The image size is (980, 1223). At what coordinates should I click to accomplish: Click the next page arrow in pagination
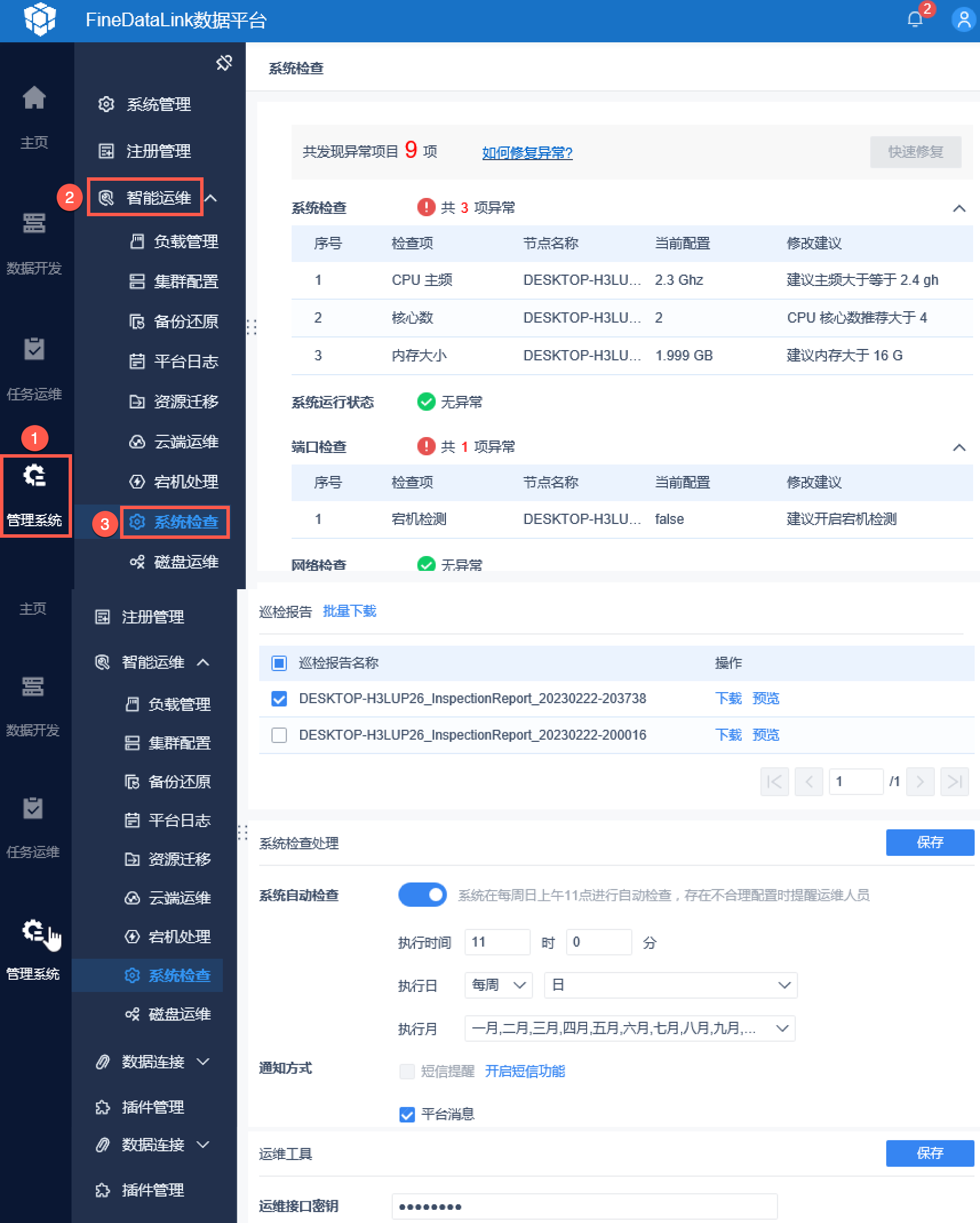[x=920, y=781]
